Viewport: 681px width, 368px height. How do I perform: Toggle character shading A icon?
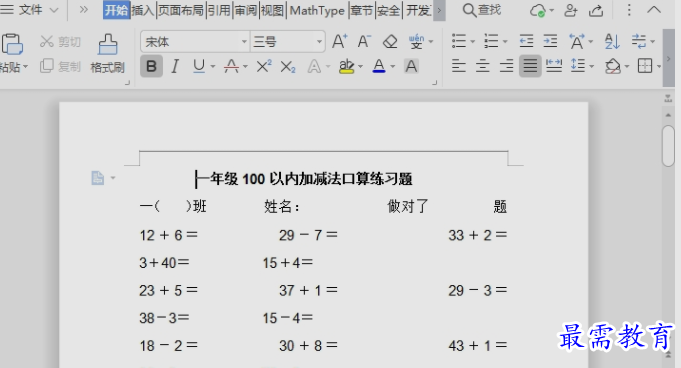pos(411,66)
